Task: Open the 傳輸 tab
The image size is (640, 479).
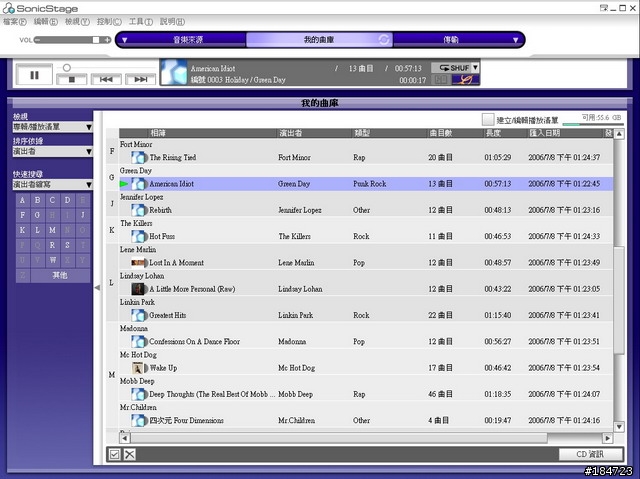Action: point(451,40)
